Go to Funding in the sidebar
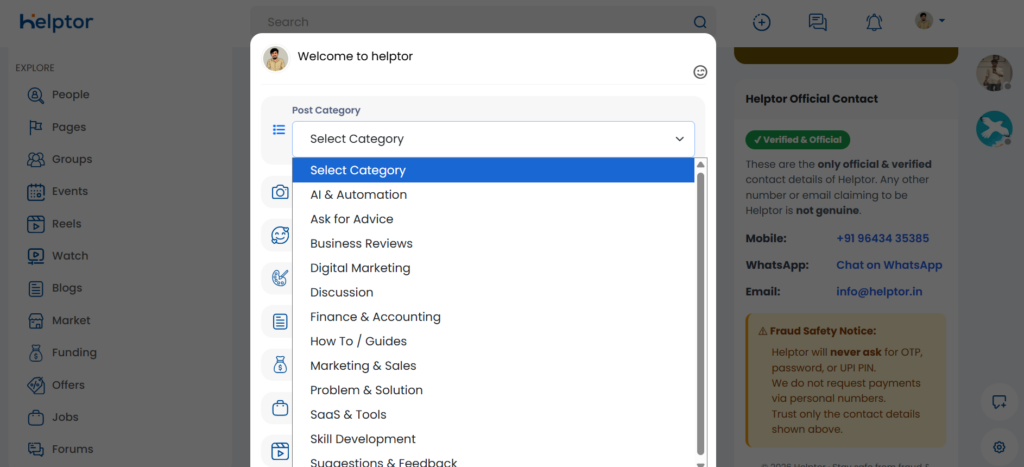 74,353
